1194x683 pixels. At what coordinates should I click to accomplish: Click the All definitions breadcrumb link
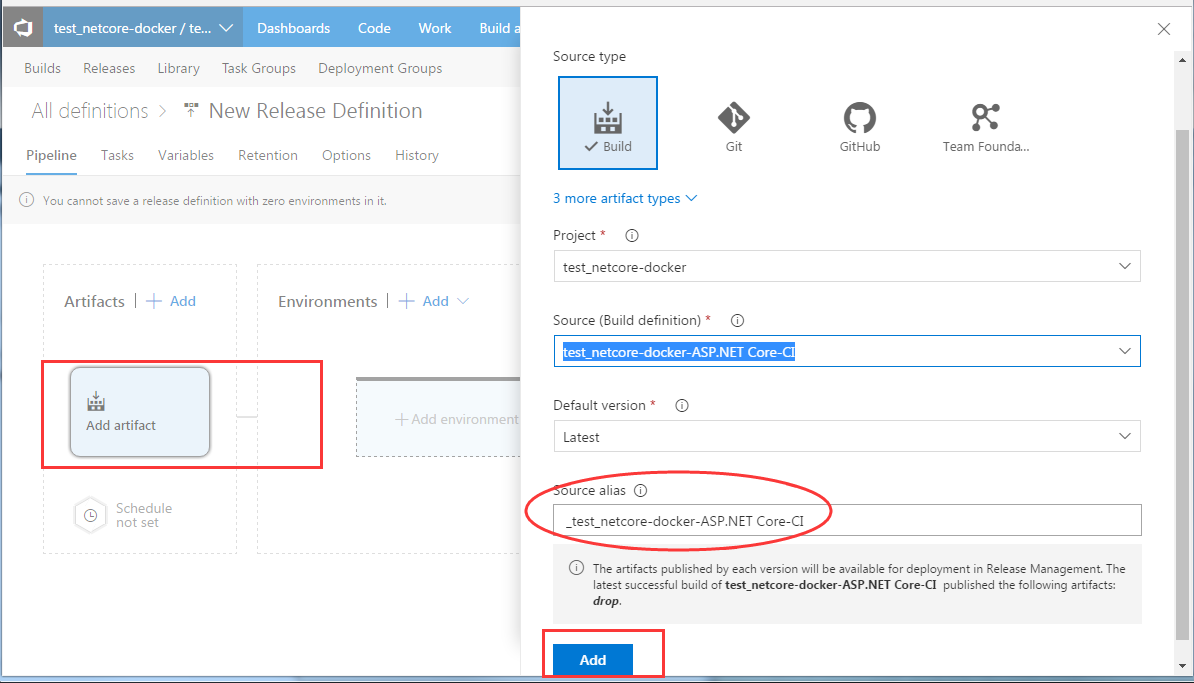[90, 111]
